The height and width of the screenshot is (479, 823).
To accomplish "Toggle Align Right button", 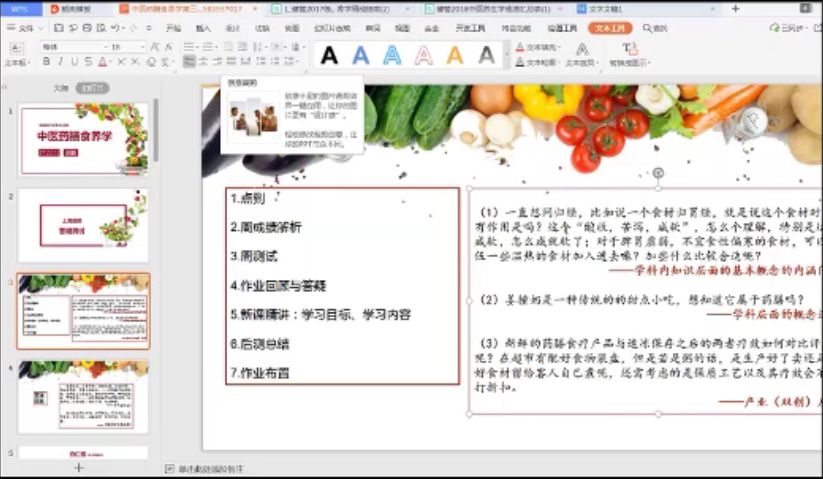I will pyautogui.click(x=217, y=61).
